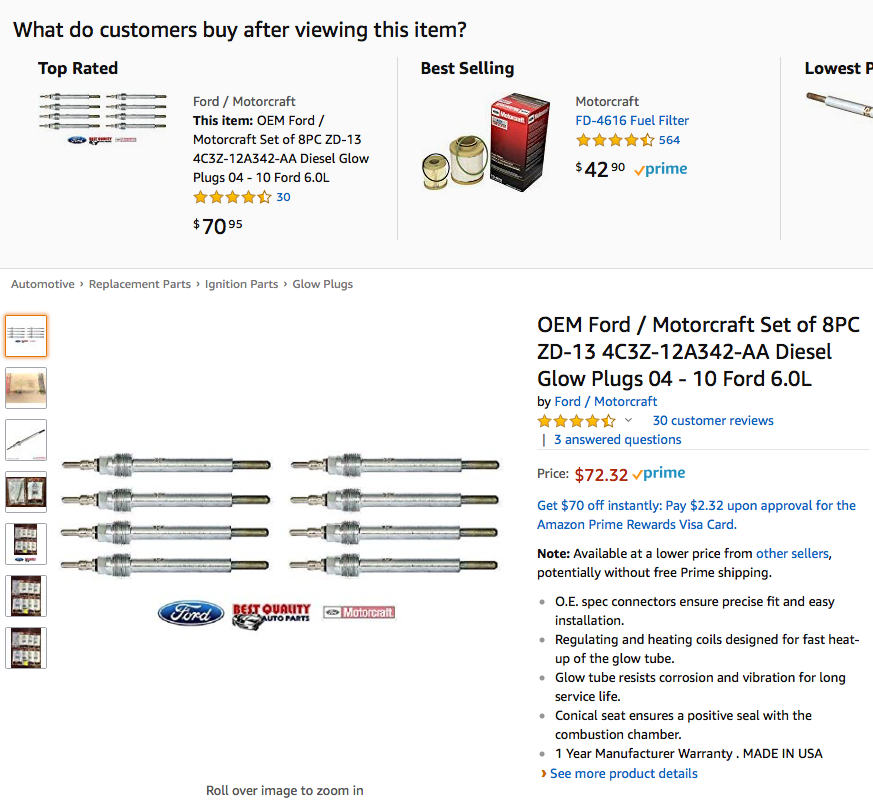Open the rating dropdown arrow next to the stars
873x800 pixels.
629,421
